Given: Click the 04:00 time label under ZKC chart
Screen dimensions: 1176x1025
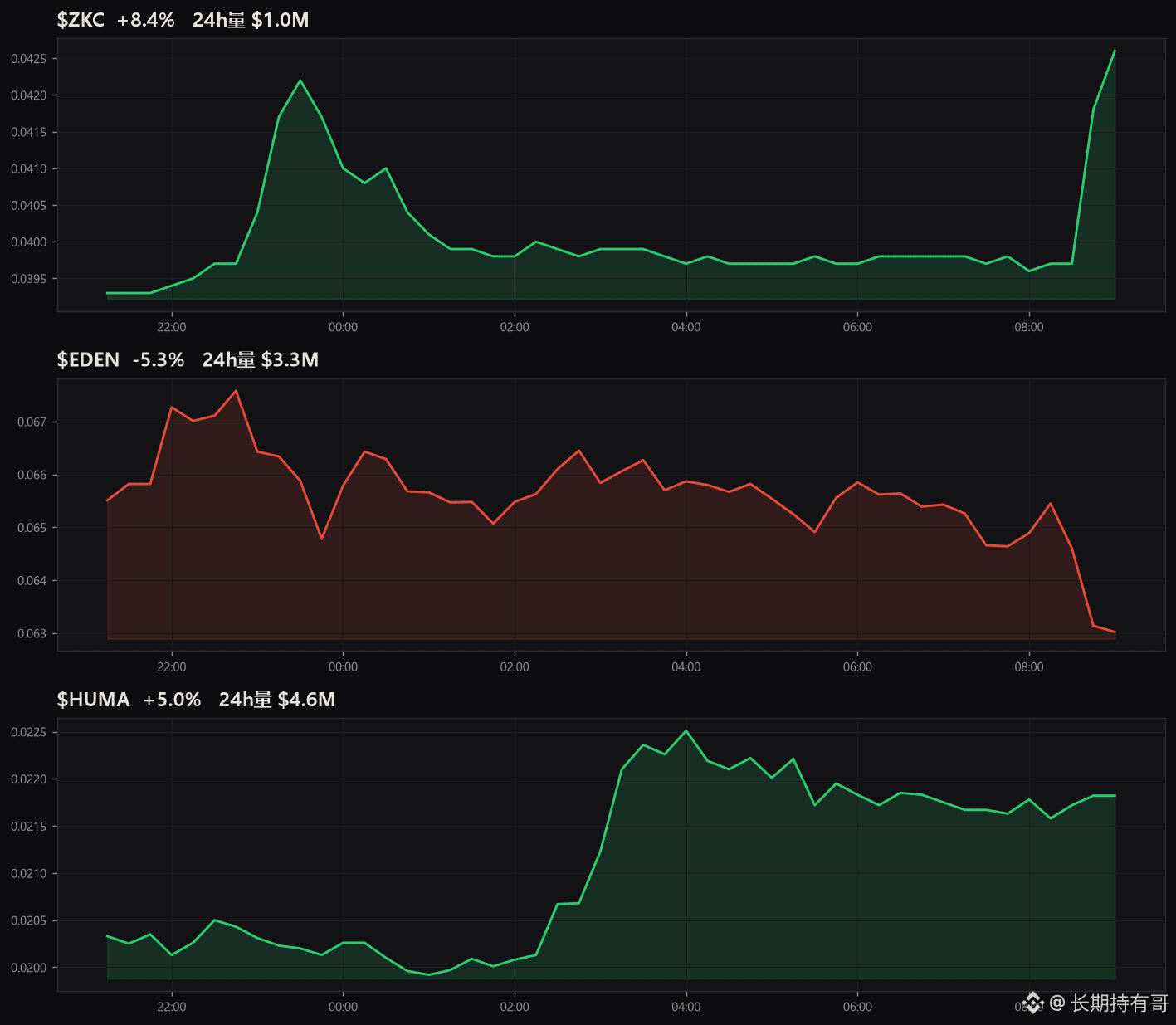Looking at the screenshot, I should click(x=686, y=327).
